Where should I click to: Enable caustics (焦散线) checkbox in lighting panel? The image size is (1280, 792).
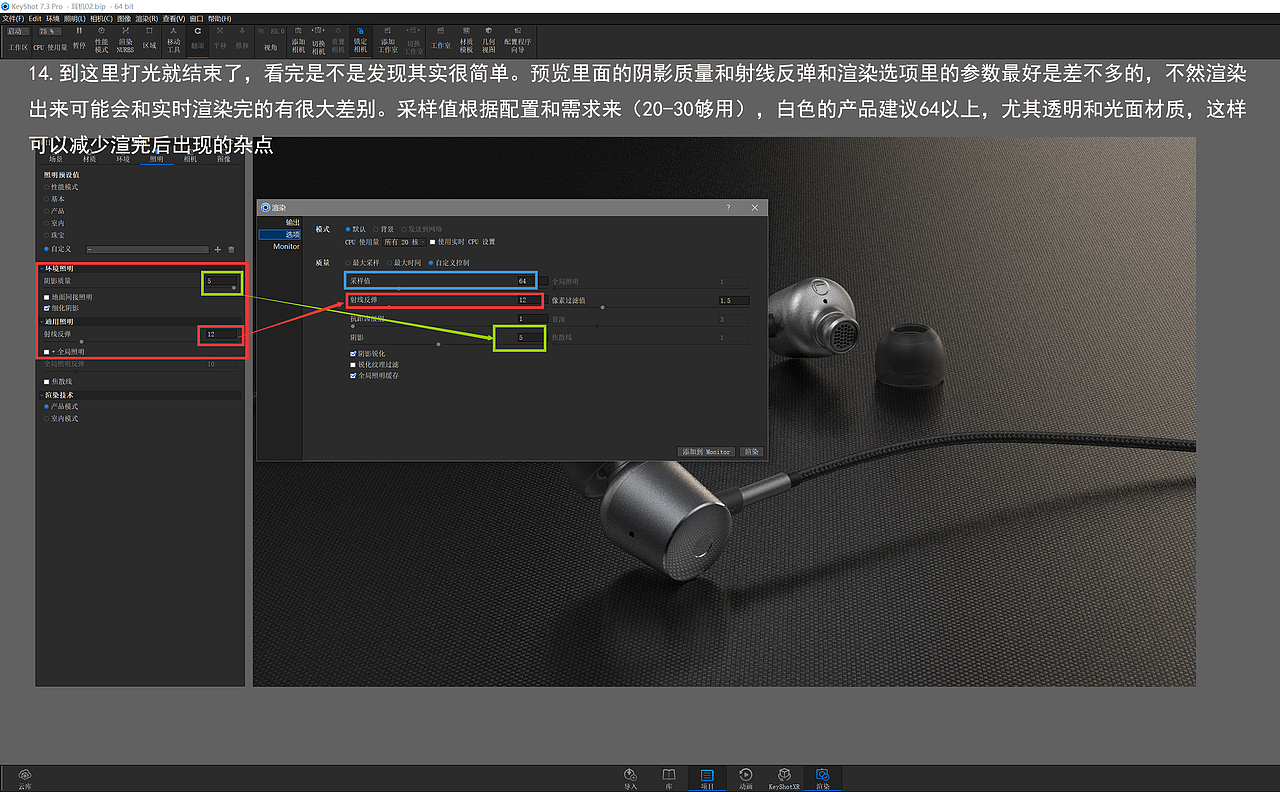[x=46, y=382]
